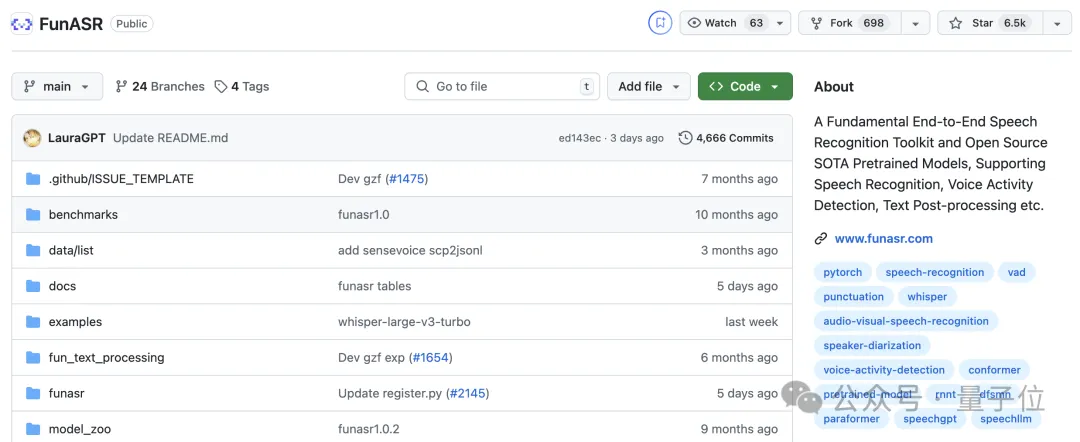Open the green Code dropdown button
This screenshot has height=442, width=1080.
click(745, 86)
